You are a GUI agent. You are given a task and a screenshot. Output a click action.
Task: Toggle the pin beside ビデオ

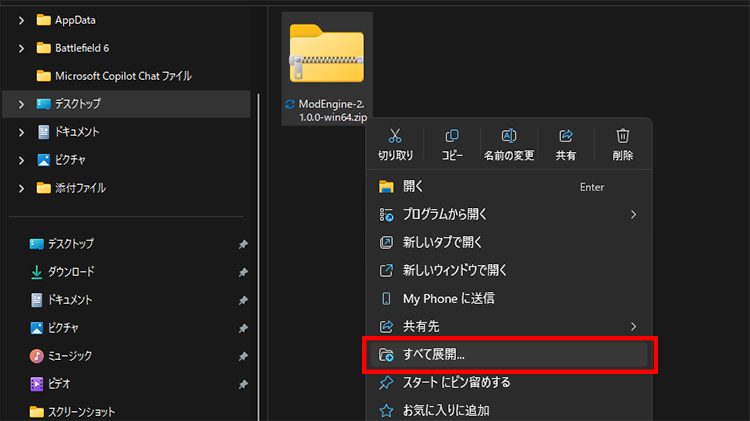tap(243, 384)
